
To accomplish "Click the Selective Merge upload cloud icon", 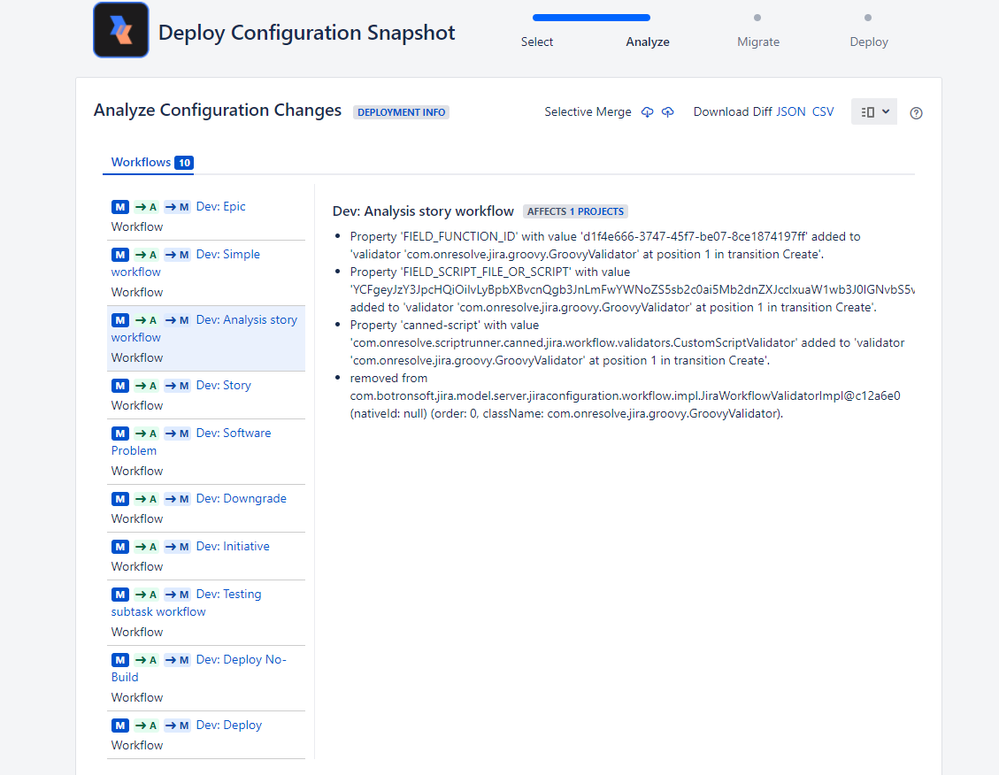I will click(668, 112).
